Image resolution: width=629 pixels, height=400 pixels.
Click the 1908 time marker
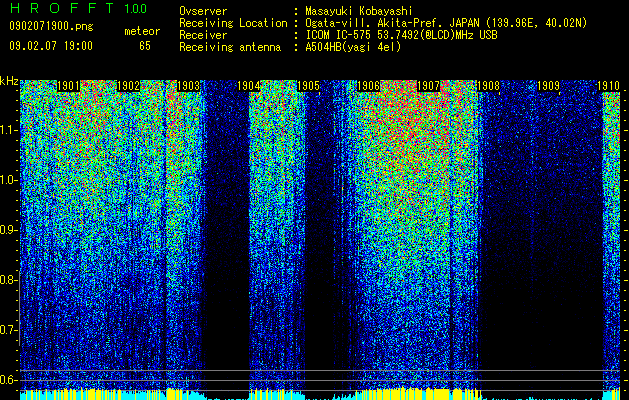pyautogui.click(x=488, y=86)
